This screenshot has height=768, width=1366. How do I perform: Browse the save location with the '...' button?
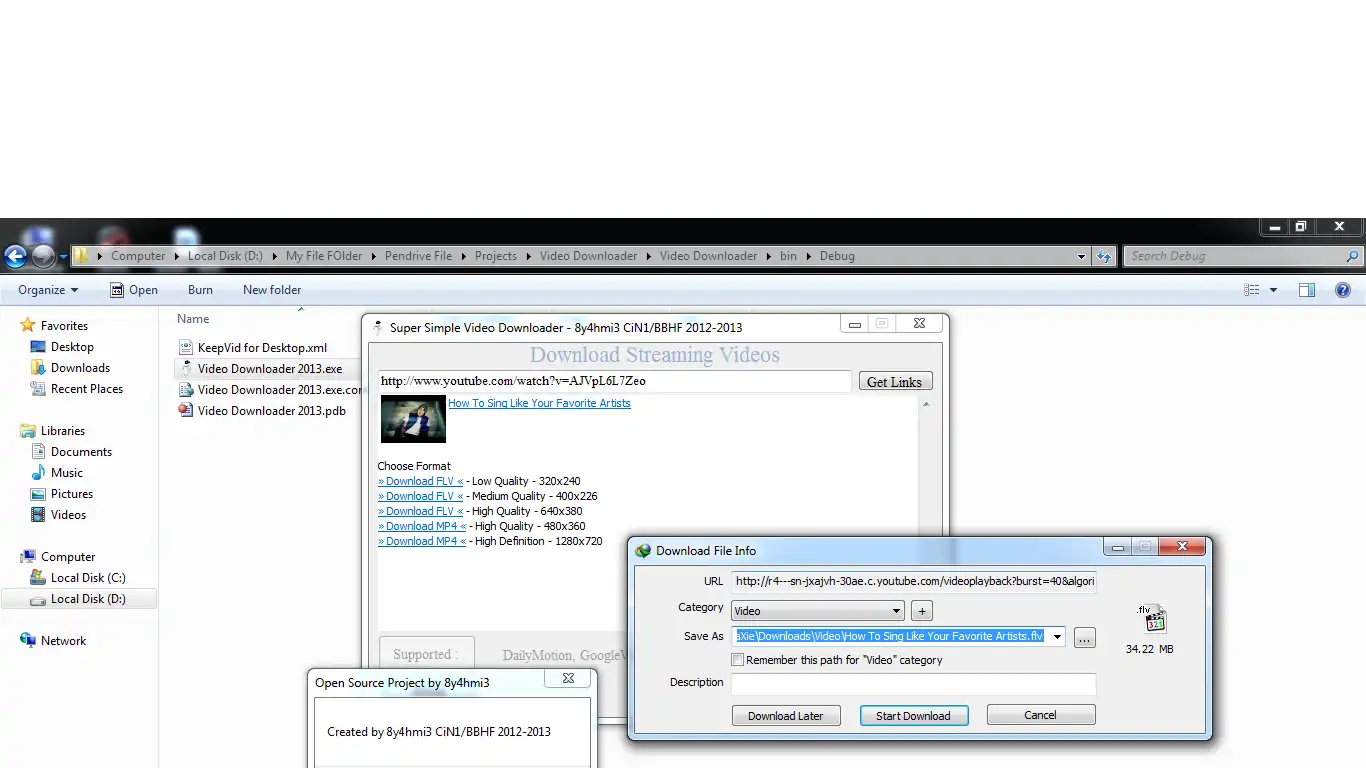tap(1085, 637)
